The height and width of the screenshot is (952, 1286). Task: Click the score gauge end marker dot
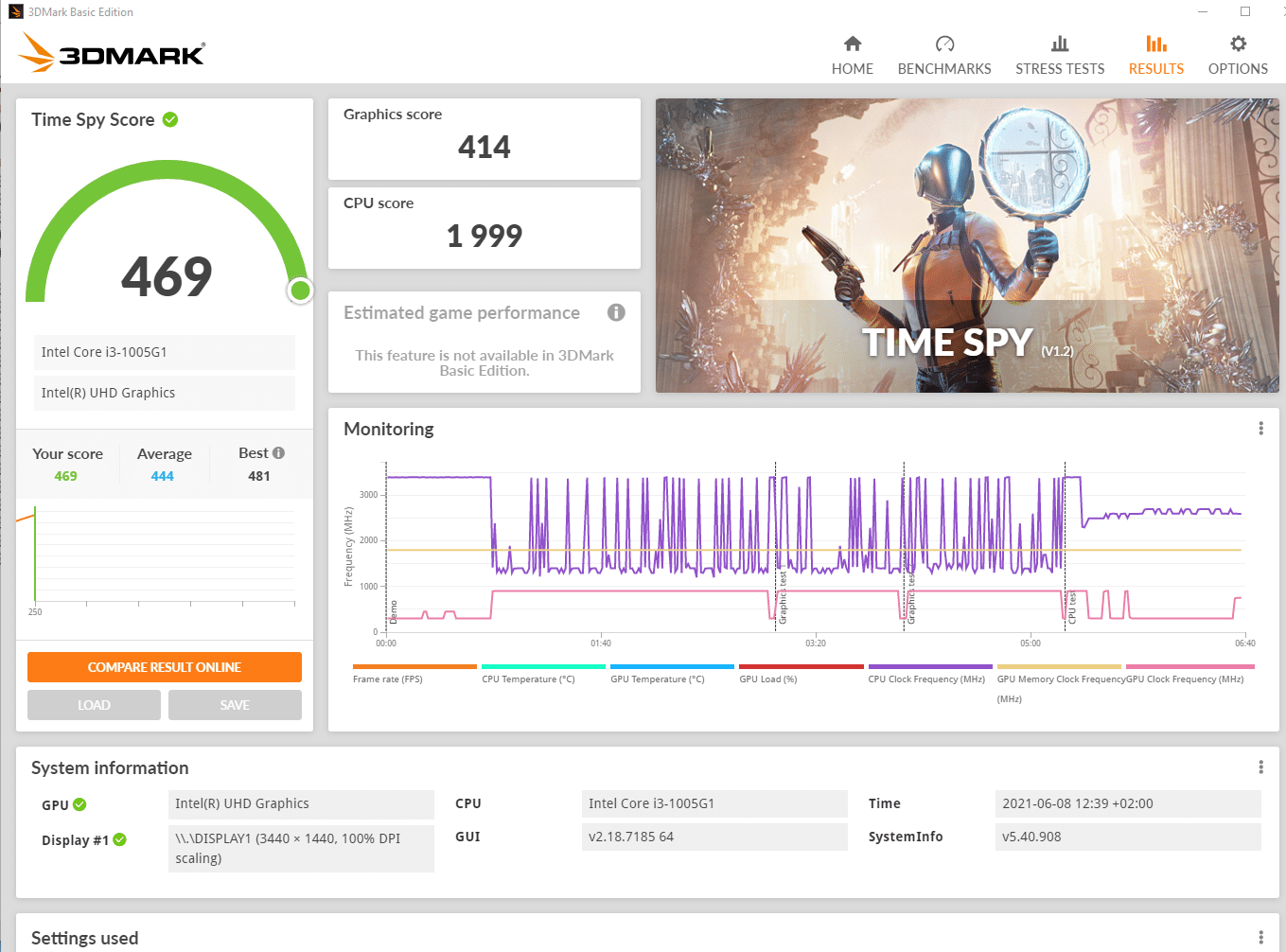[301, 291]
